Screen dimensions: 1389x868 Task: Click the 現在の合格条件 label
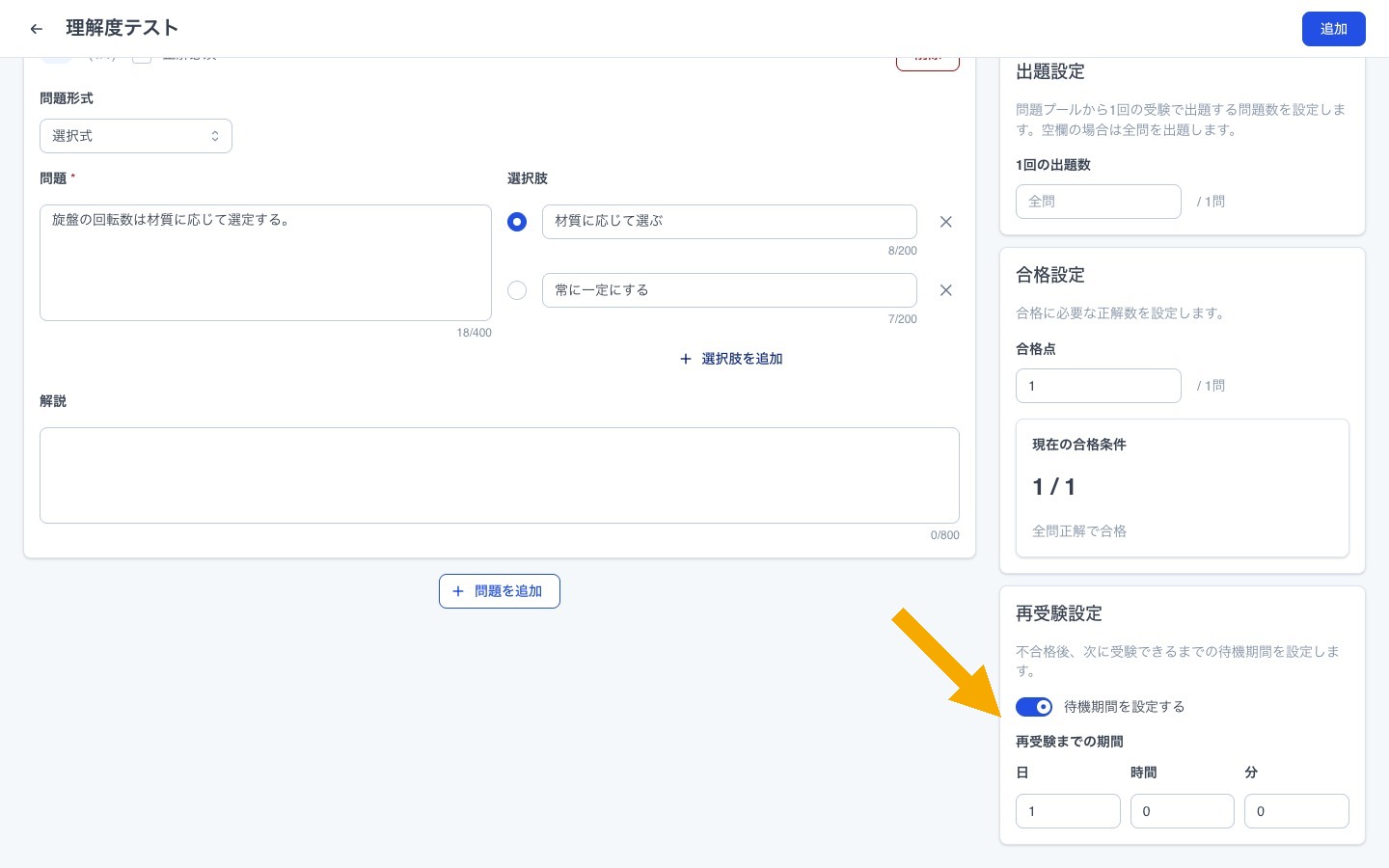1079,445
